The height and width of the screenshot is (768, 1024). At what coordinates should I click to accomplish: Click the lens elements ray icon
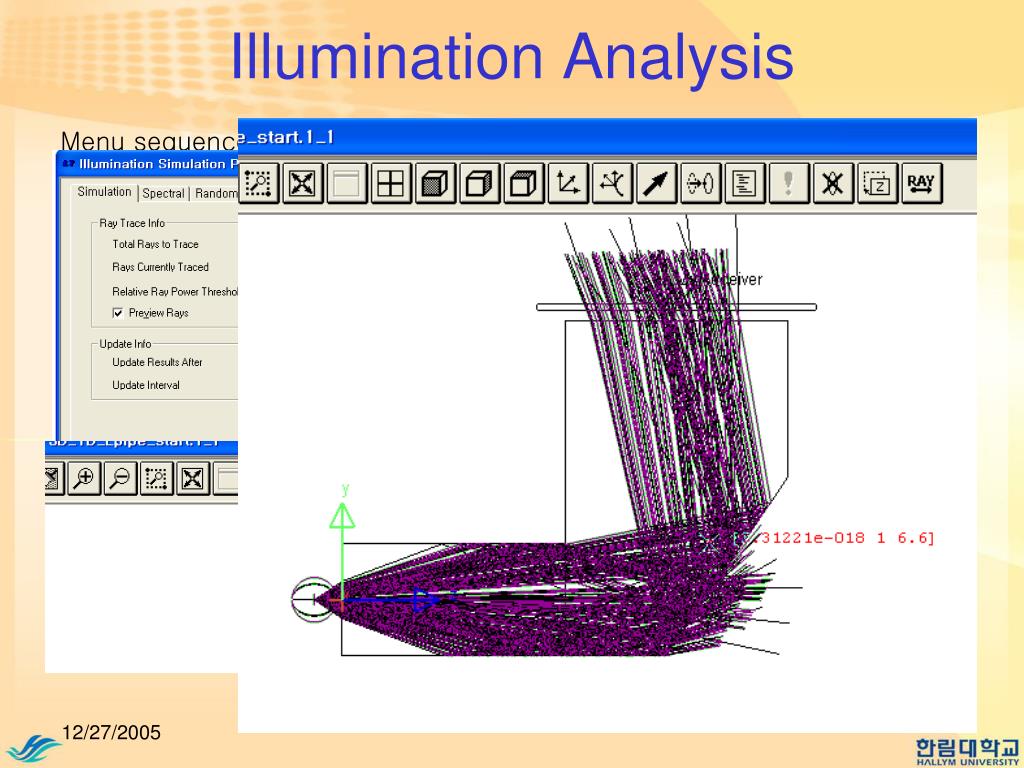coord(700,184)
